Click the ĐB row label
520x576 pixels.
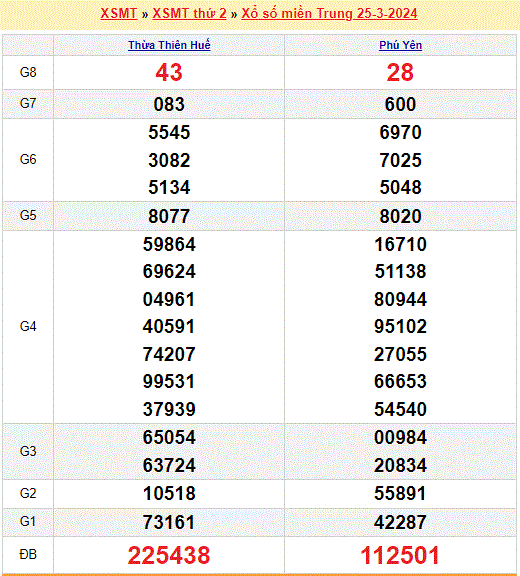[x=28, y=554]
